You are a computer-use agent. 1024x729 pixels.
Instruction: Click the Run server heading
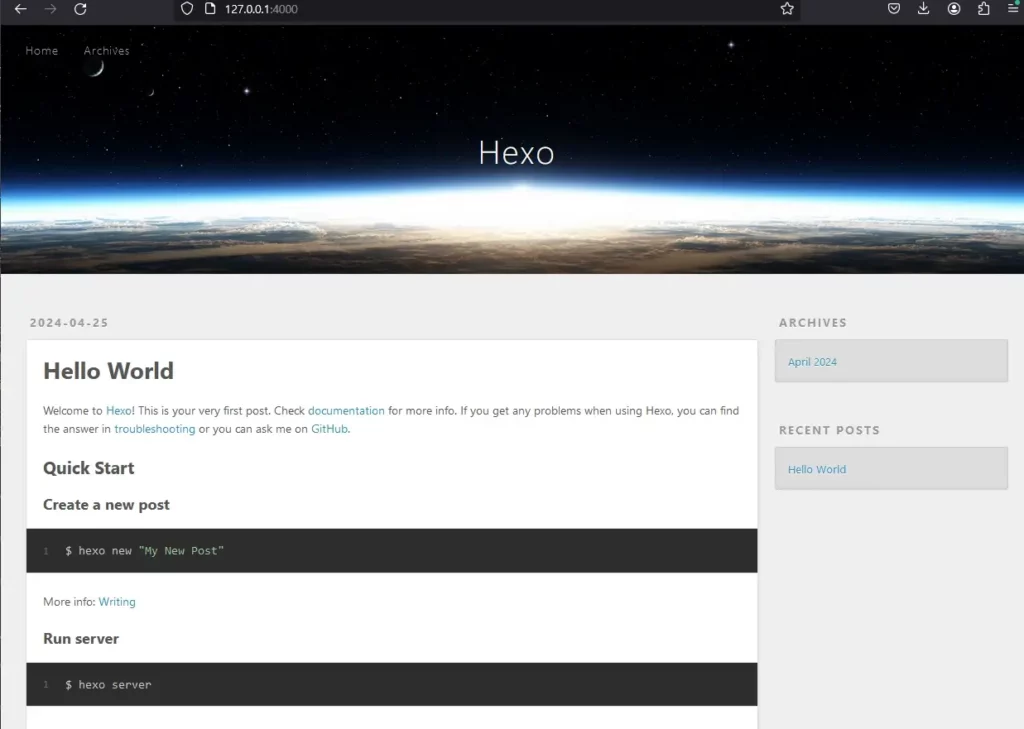pyautogui.click(x=81, y=639)
